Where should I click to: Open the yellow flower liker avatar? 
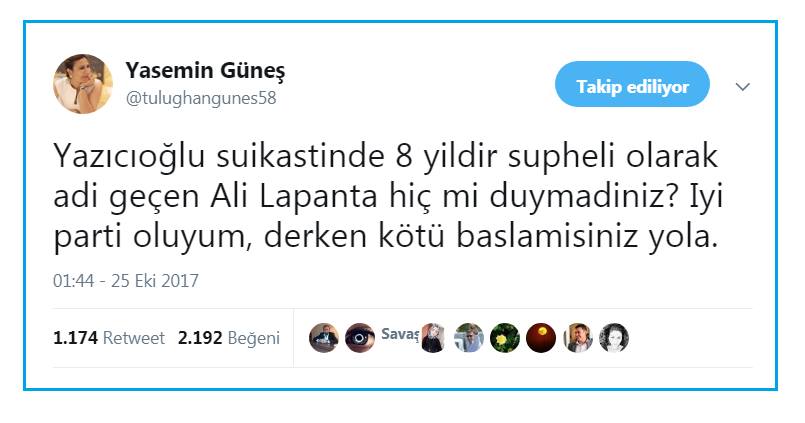pyautogui.click(x=505, y=338)
